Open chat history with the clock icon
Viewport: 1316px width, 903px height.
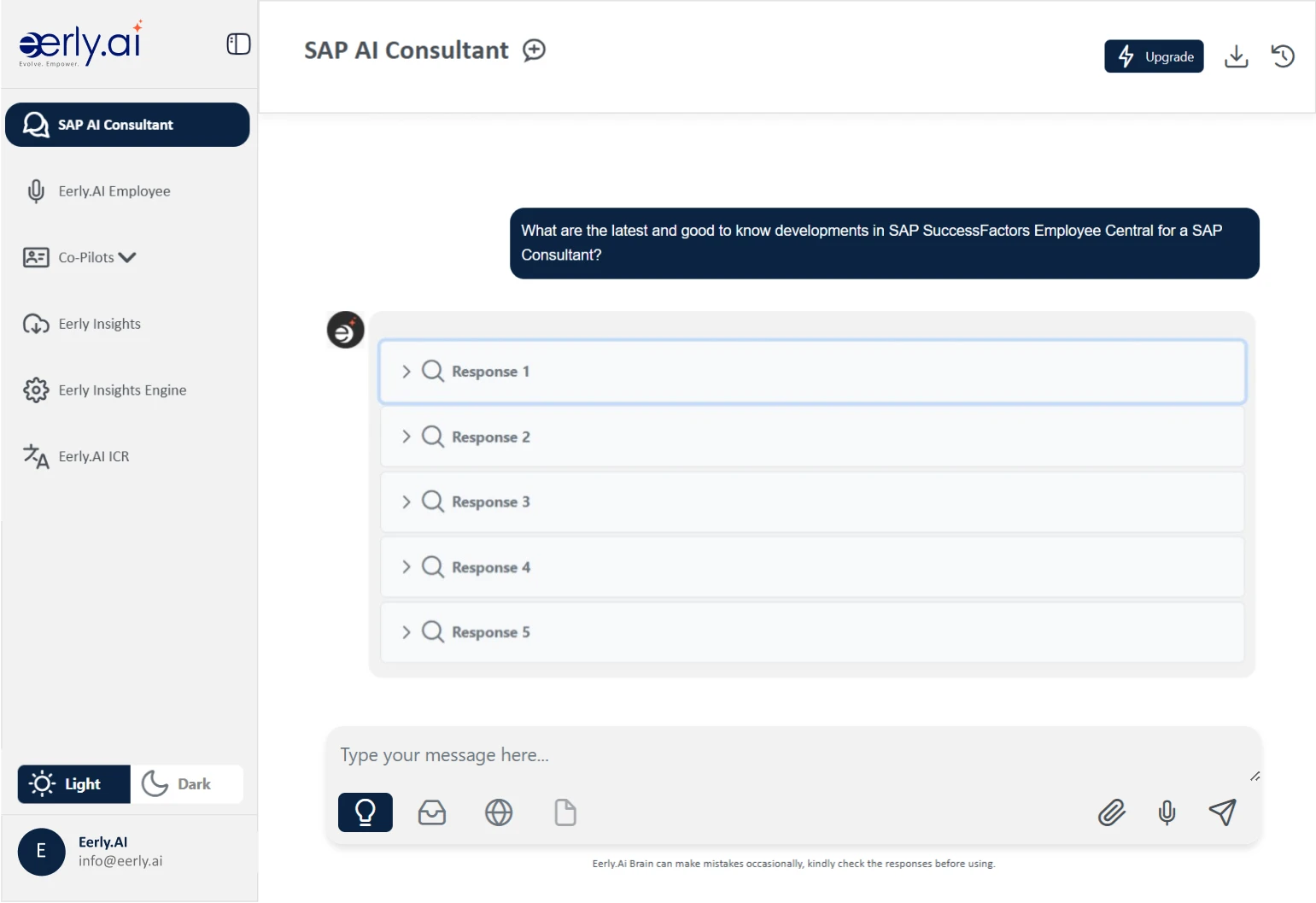(x=1283, y=56)
